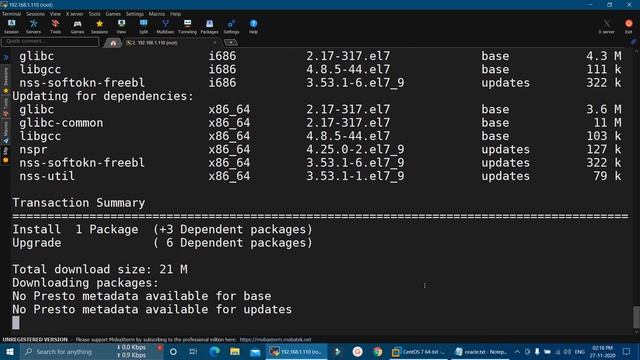Screen dimensions: 640x360
Task: Open the View menu
Action: click(55, 14)
